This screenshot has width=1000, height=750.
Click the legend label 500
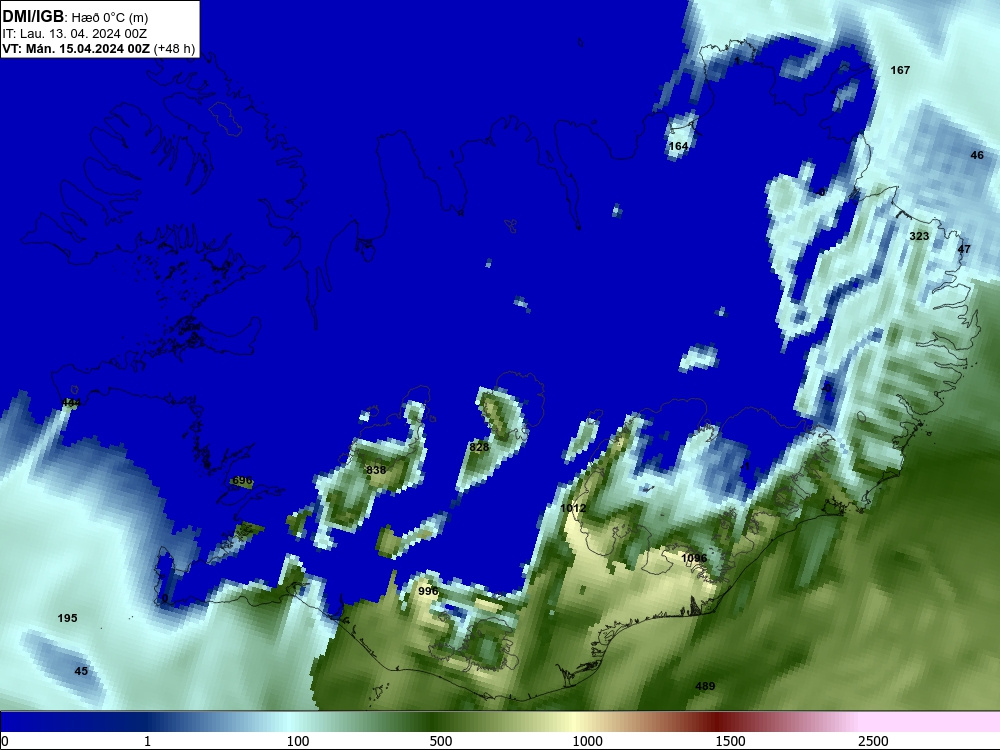click(x=441, y=741)
